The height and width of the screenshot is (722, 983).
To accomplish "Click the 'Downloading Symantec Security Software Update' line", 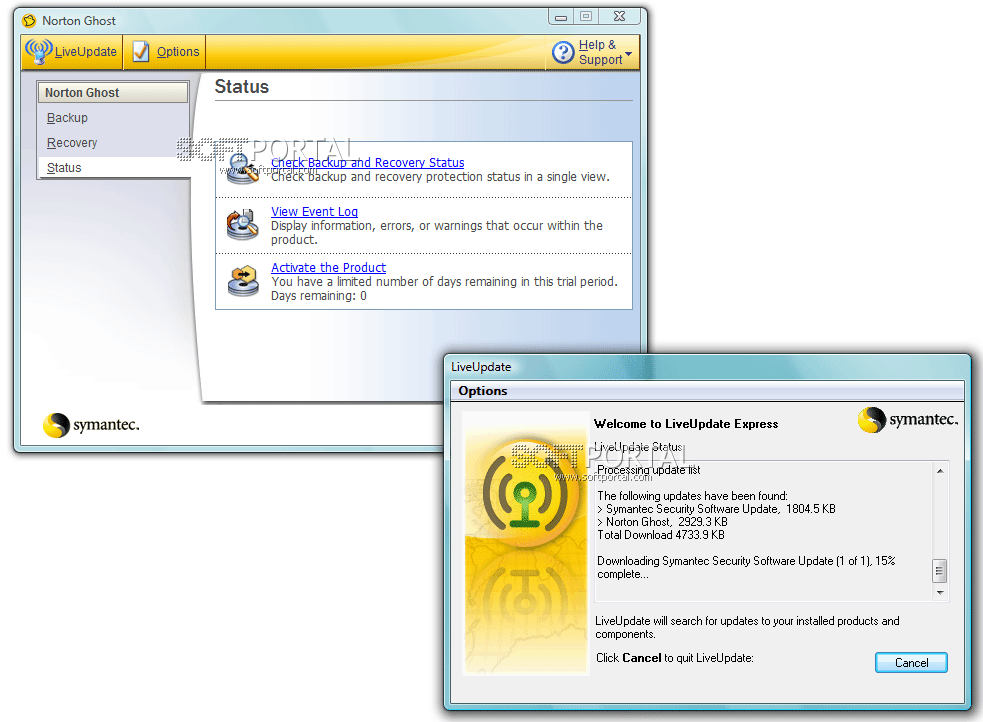I will click(x=746, y=567).
